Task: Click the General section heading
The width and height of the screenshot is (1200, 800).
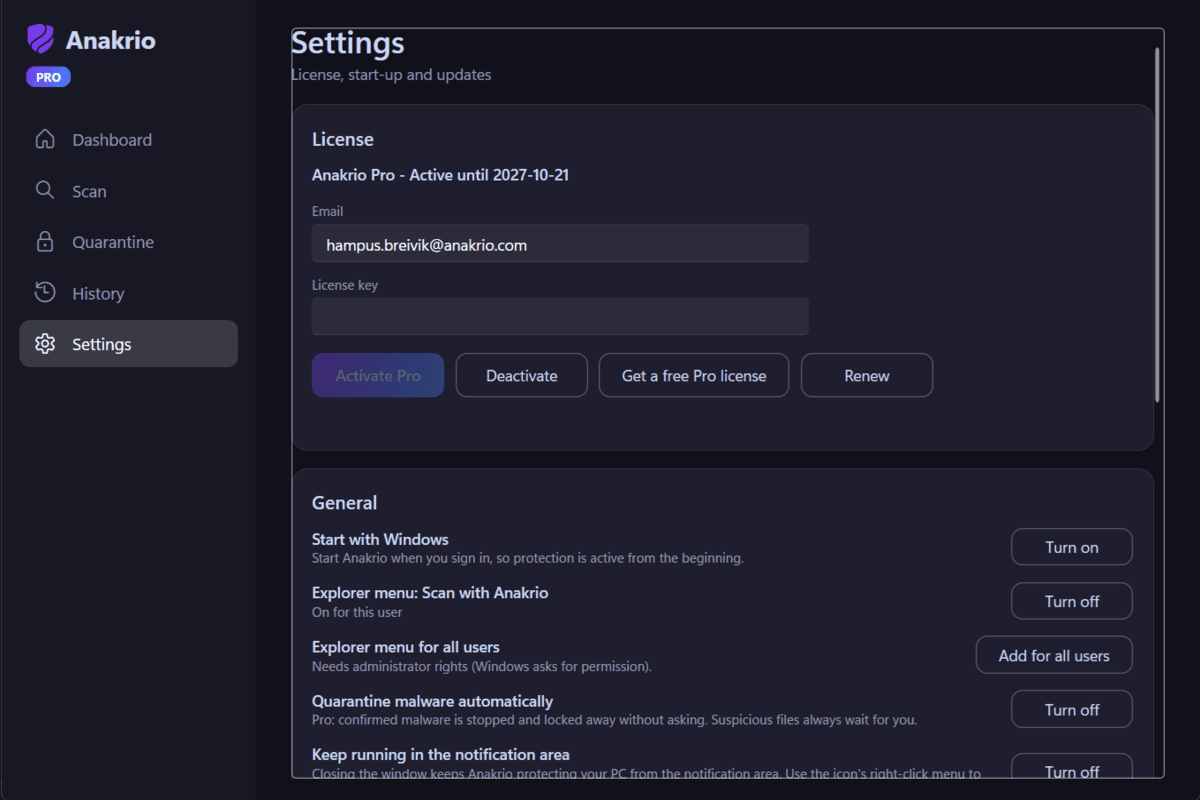Action: tap(345, 503)
